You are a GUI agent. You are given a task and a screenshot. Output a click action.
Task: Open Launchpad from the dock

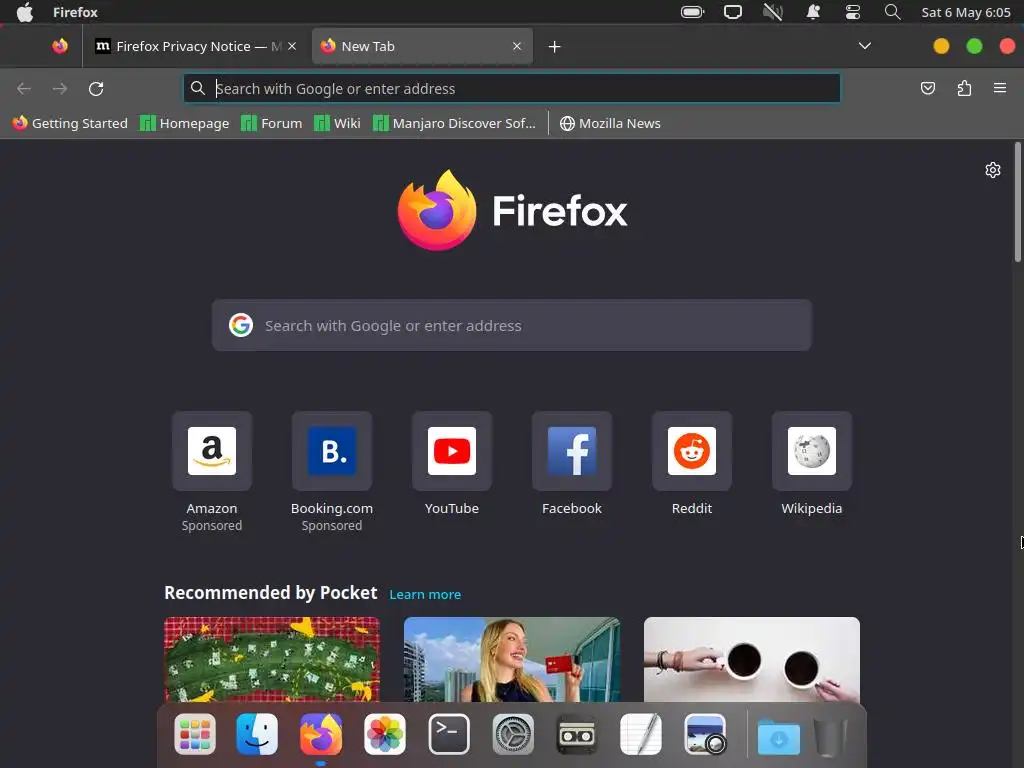pyautogui.click(x=195, y=734)
